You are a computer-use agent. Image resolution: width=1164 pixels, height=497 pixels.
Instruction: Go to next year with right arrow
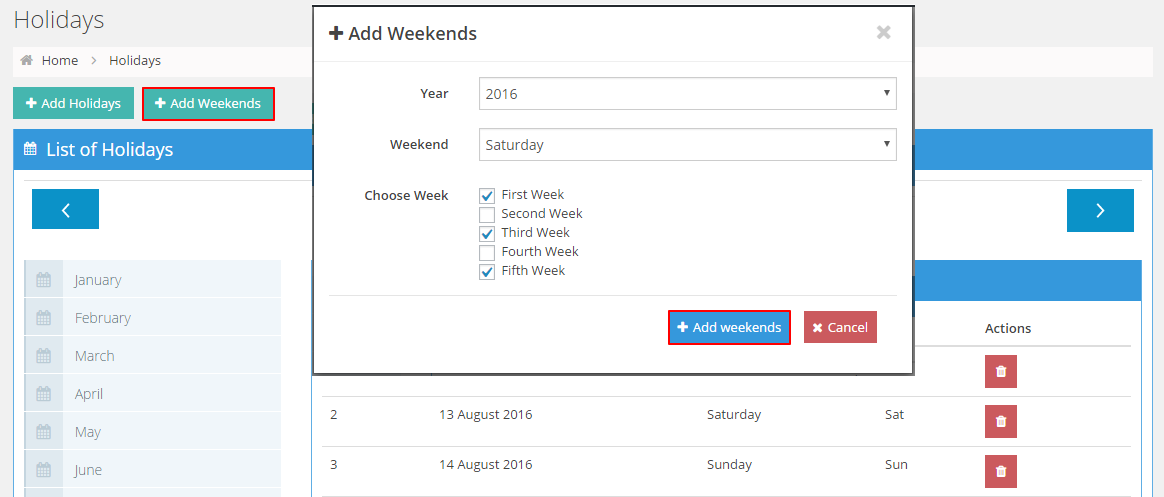1100,210
